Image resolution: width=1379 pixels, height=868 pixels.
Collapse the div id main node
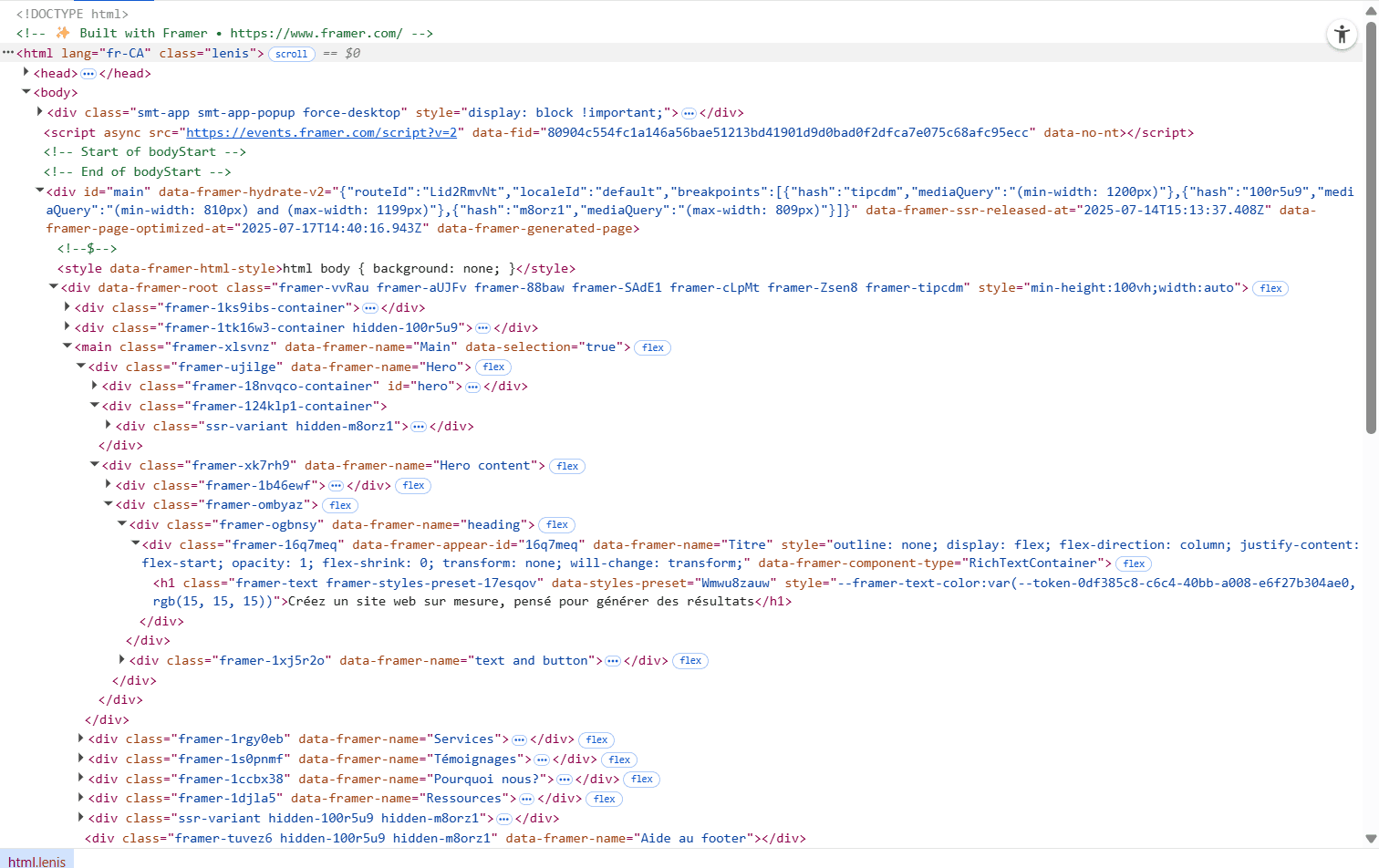[40, 191]
